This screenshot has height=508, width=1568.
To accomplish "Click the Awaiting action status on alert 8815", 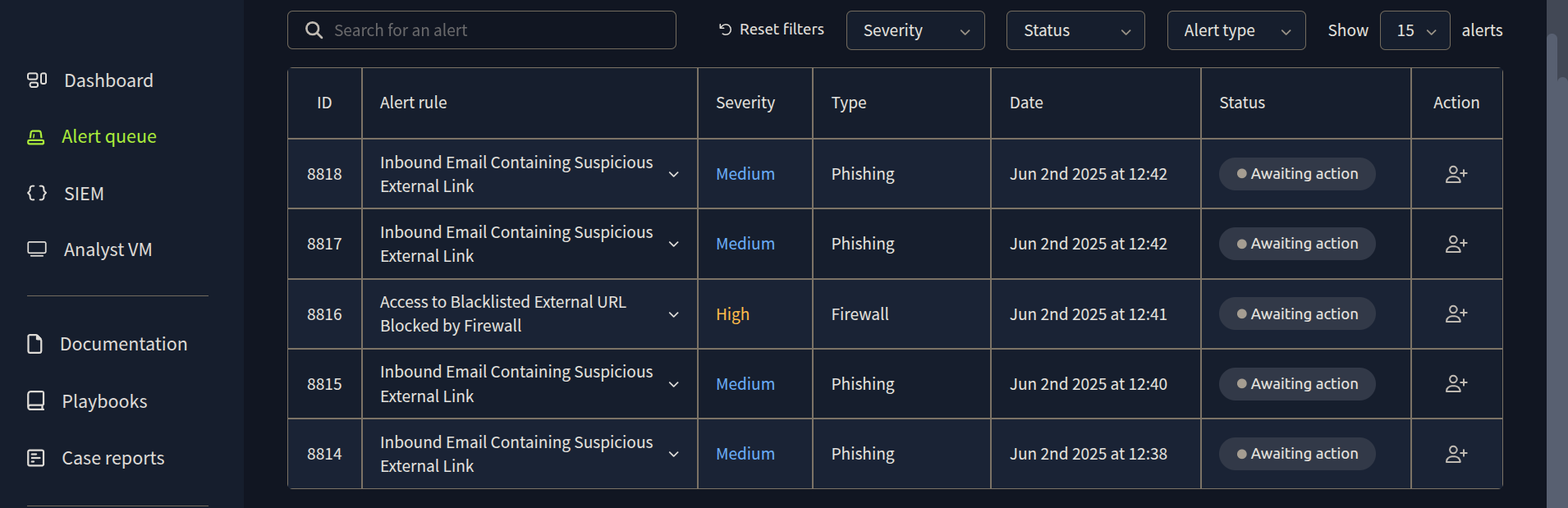I will coord(1295,383).
